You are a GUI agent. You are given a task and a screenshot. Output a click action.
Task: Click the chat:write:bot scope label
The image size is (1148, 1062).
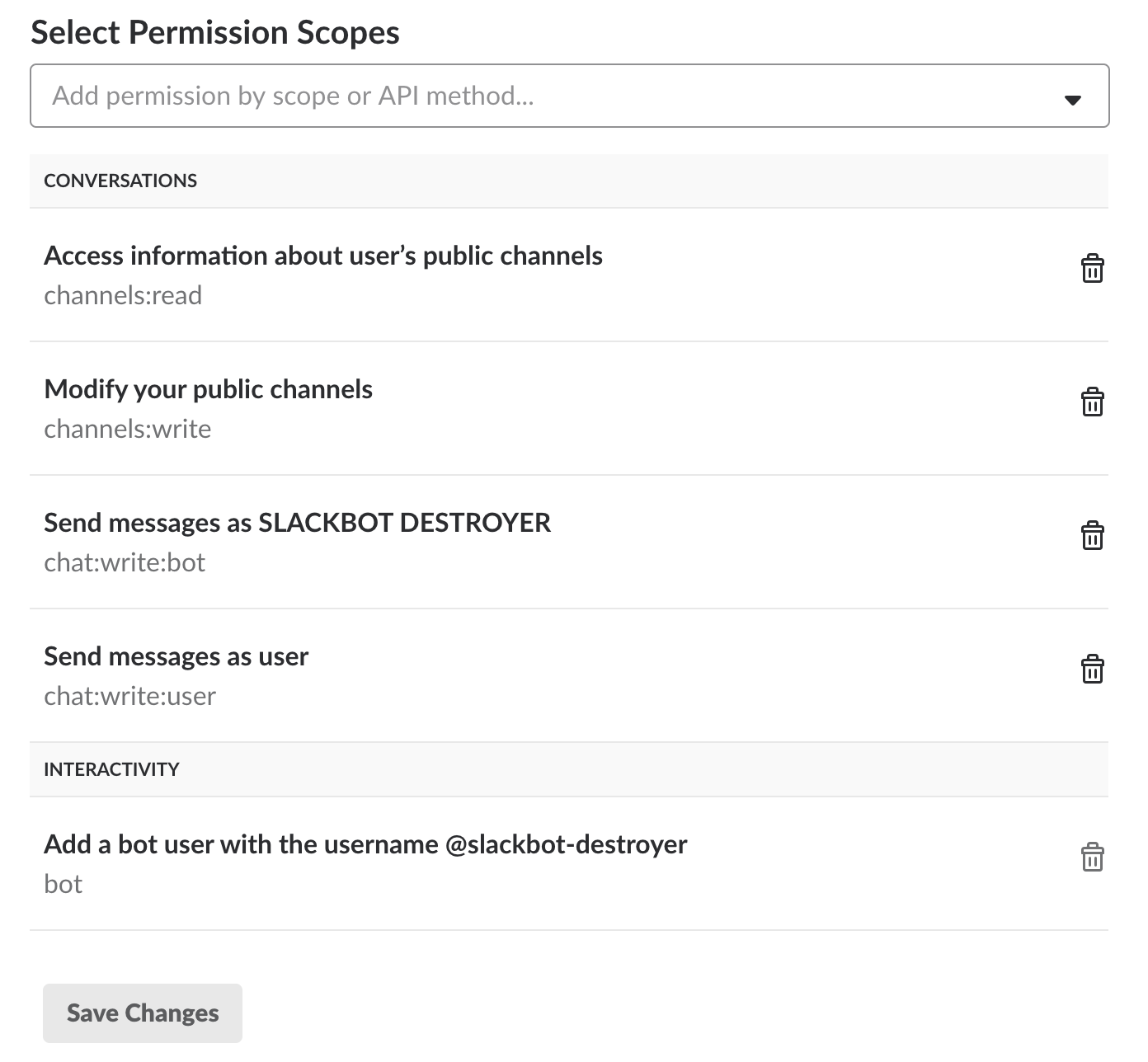(x=125, y=562)
